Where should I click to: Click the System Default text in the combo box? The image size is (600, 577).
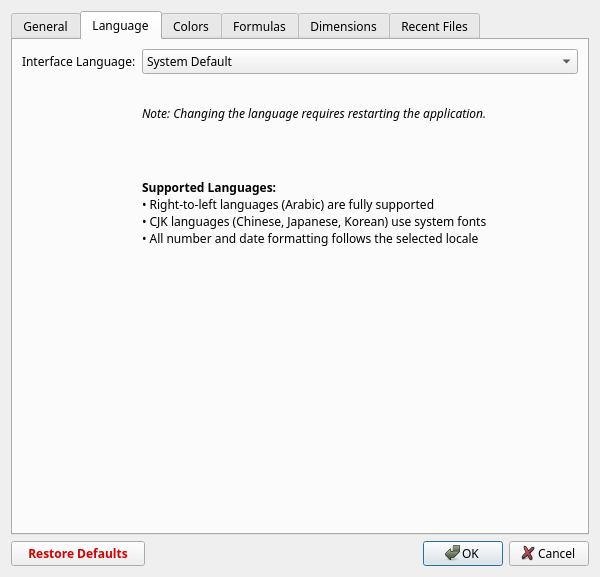coord(189,62)
